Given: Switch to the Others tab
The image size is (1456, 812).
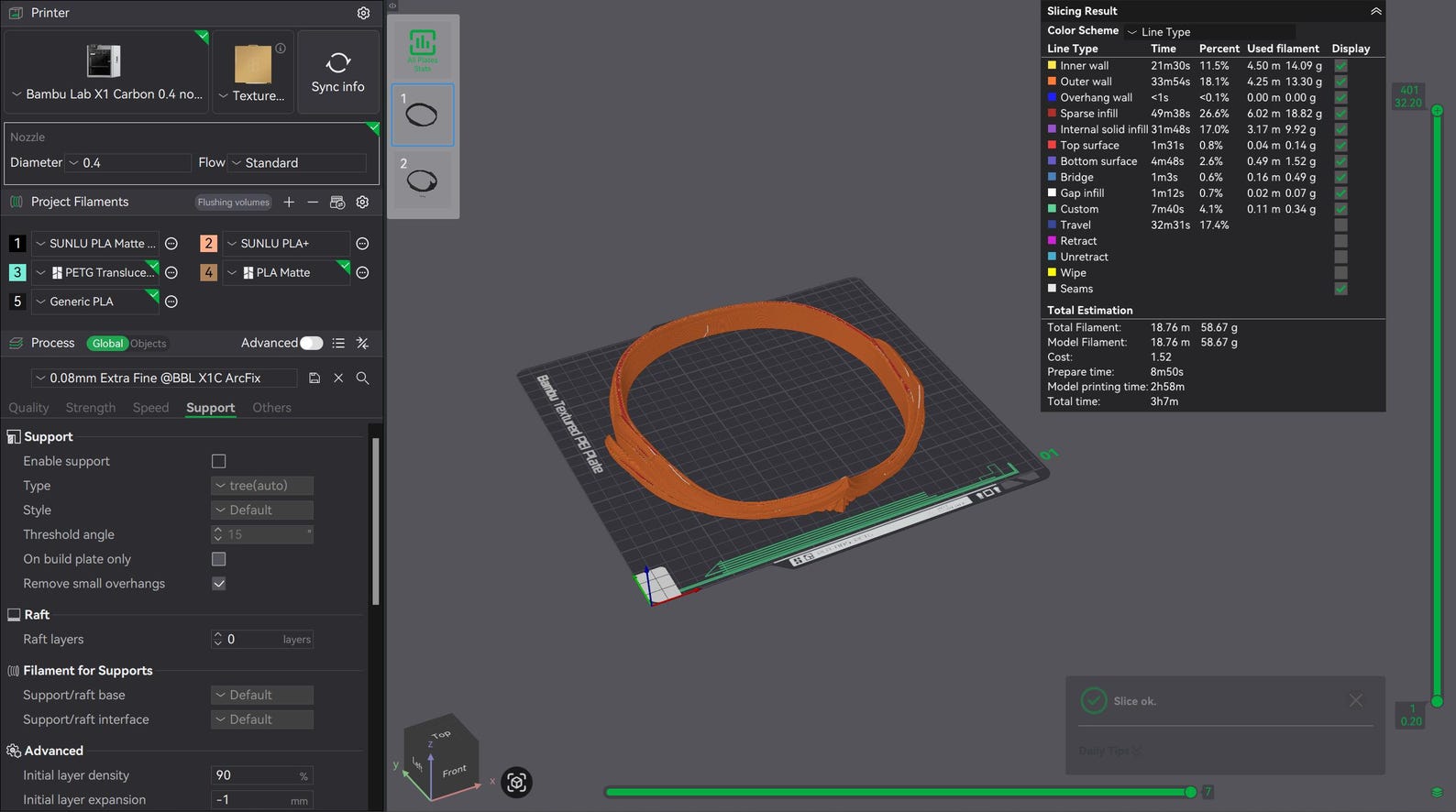Looking at the screenshot, I should (x=271, y=408).
